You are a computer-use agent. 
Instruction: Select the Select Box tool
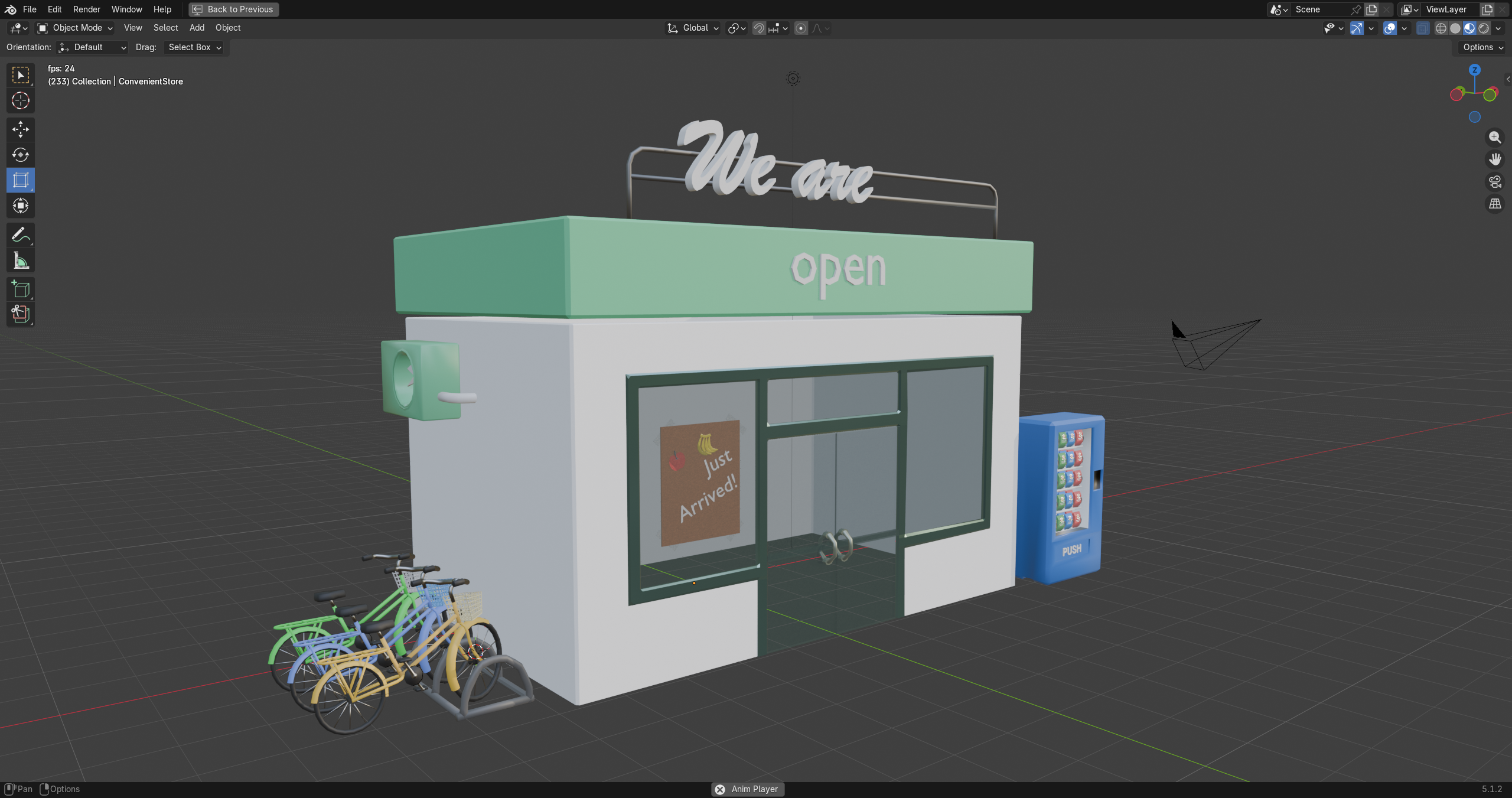pyautogui.click(x=21, y=75)
